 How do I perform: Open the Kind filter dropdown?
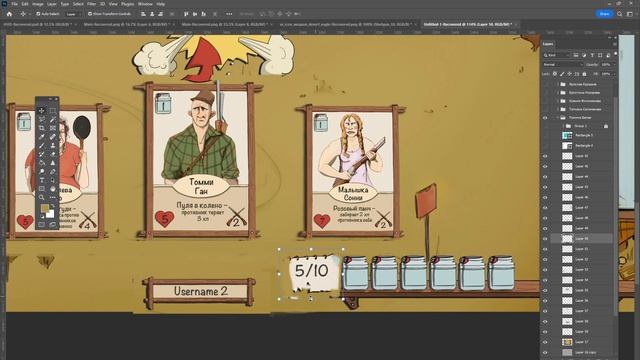(556, 55)
